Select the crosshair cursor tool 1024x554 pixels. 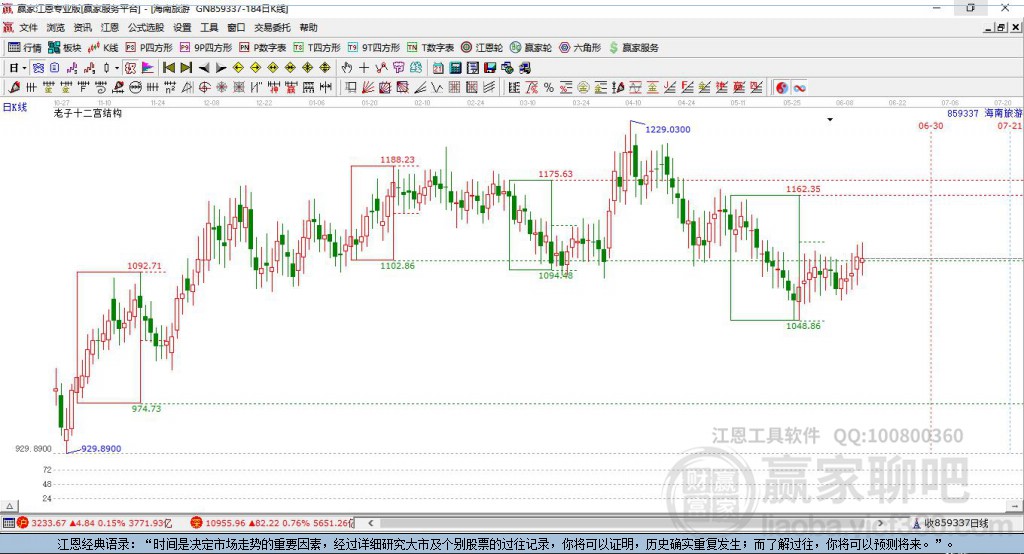(364, 68)
